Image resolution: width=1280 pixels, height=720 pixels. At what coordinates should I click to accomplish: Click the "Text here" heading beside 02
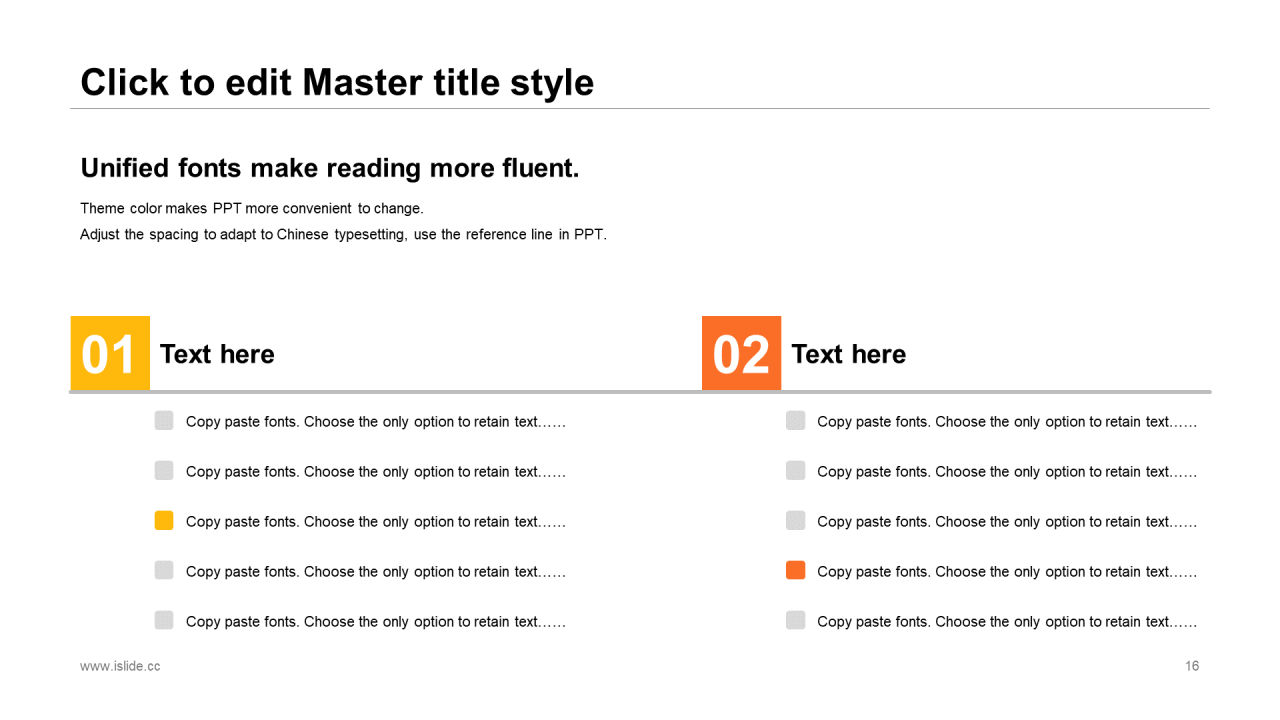pos(848,354)
